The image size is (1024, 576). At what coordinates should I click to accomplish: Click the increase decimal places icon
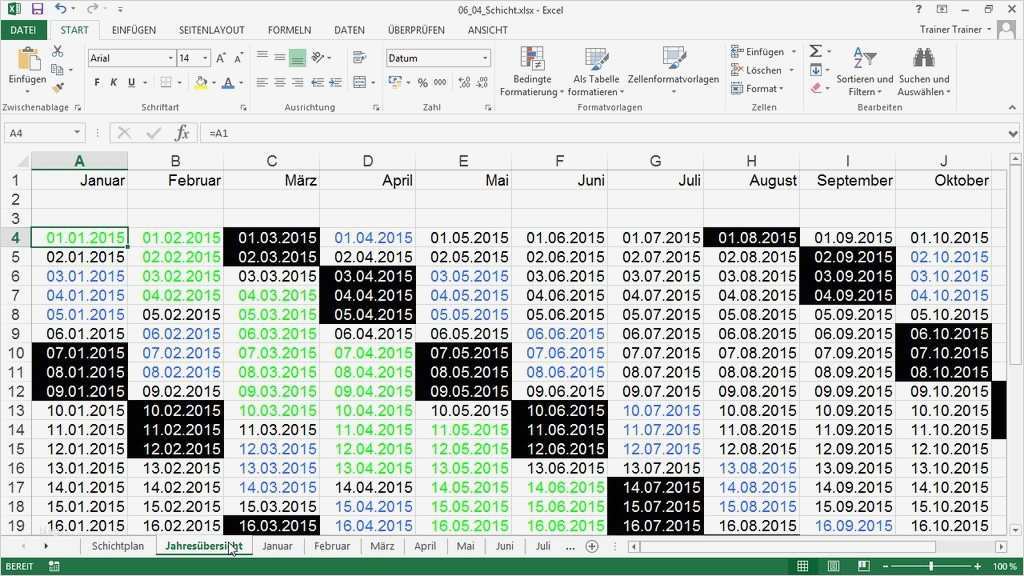464,82
